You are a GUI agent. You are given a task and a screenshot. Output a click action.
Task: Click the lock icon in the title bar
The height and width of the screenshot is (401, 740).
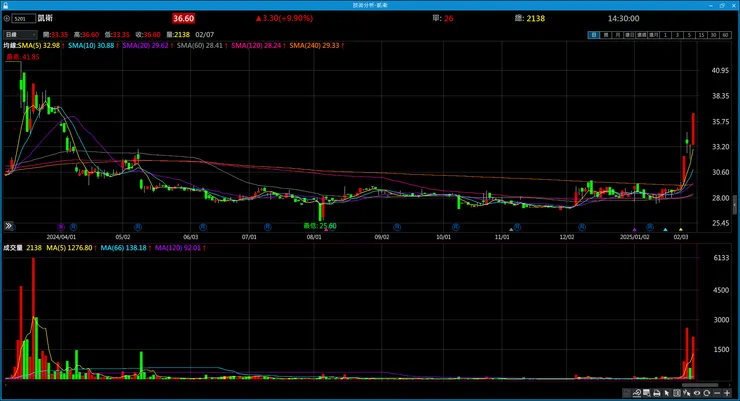[6, 5]
